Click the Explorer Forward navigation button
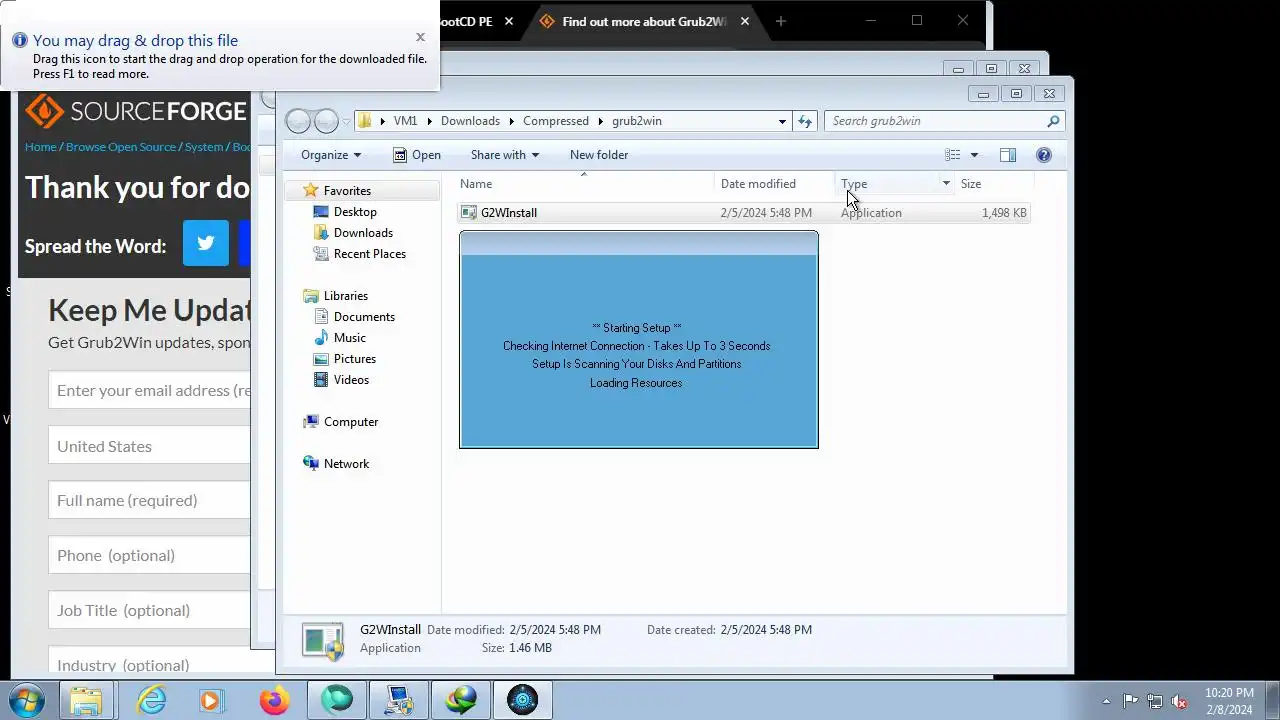This screenshot has height=720, width=1280. (326, 121)
